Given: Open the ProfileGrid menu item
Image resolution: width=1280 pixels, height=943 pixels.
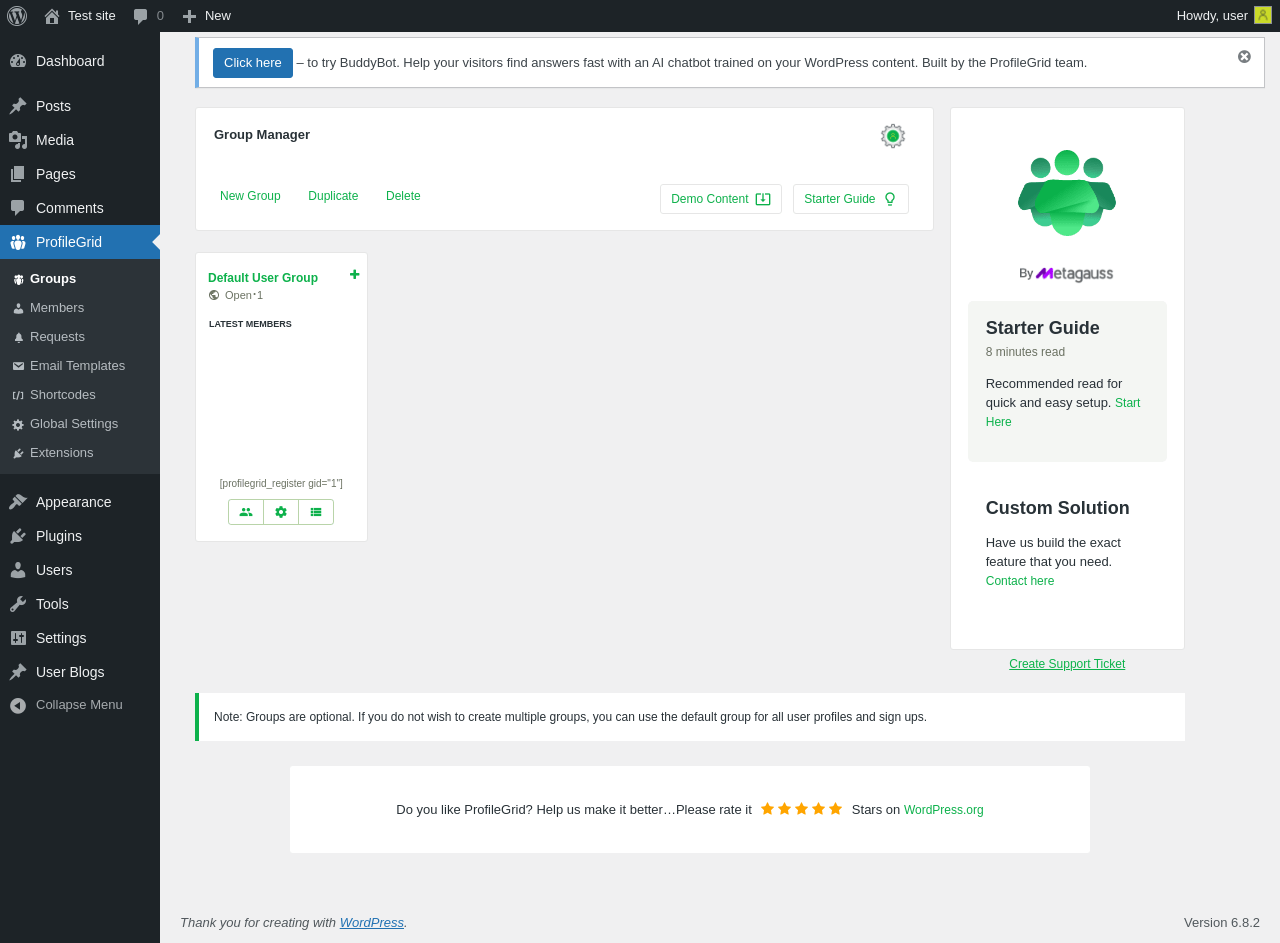Looking at the screenshot, I should [80, 242].
